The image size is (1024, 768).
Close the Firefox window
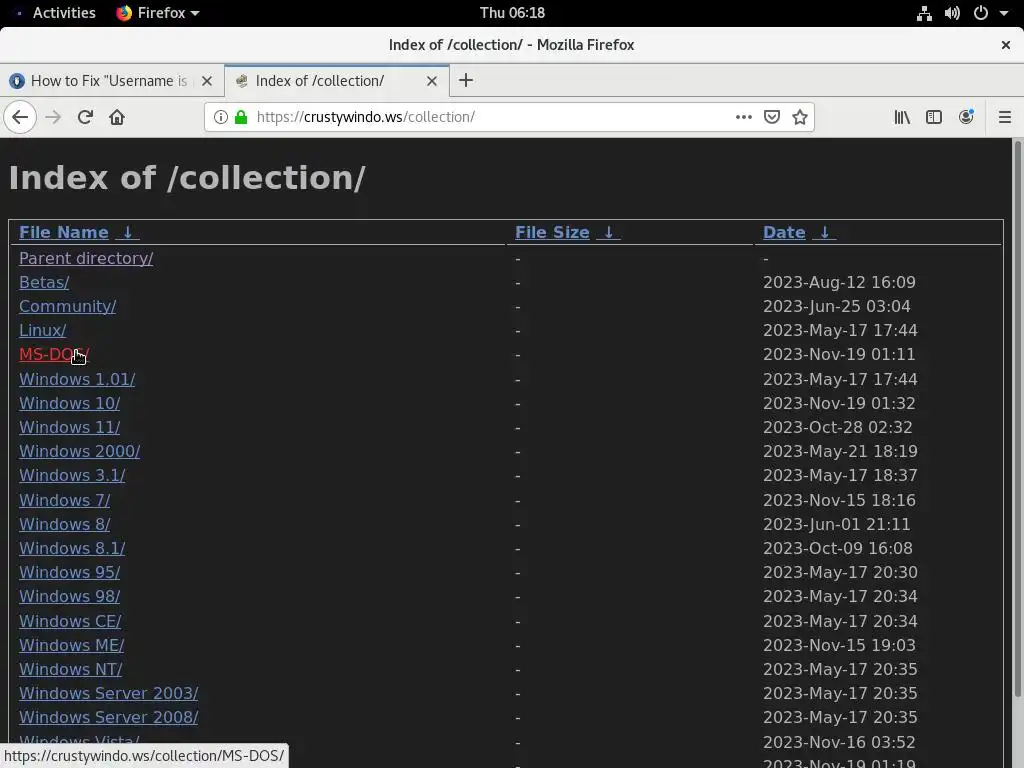1006,44
